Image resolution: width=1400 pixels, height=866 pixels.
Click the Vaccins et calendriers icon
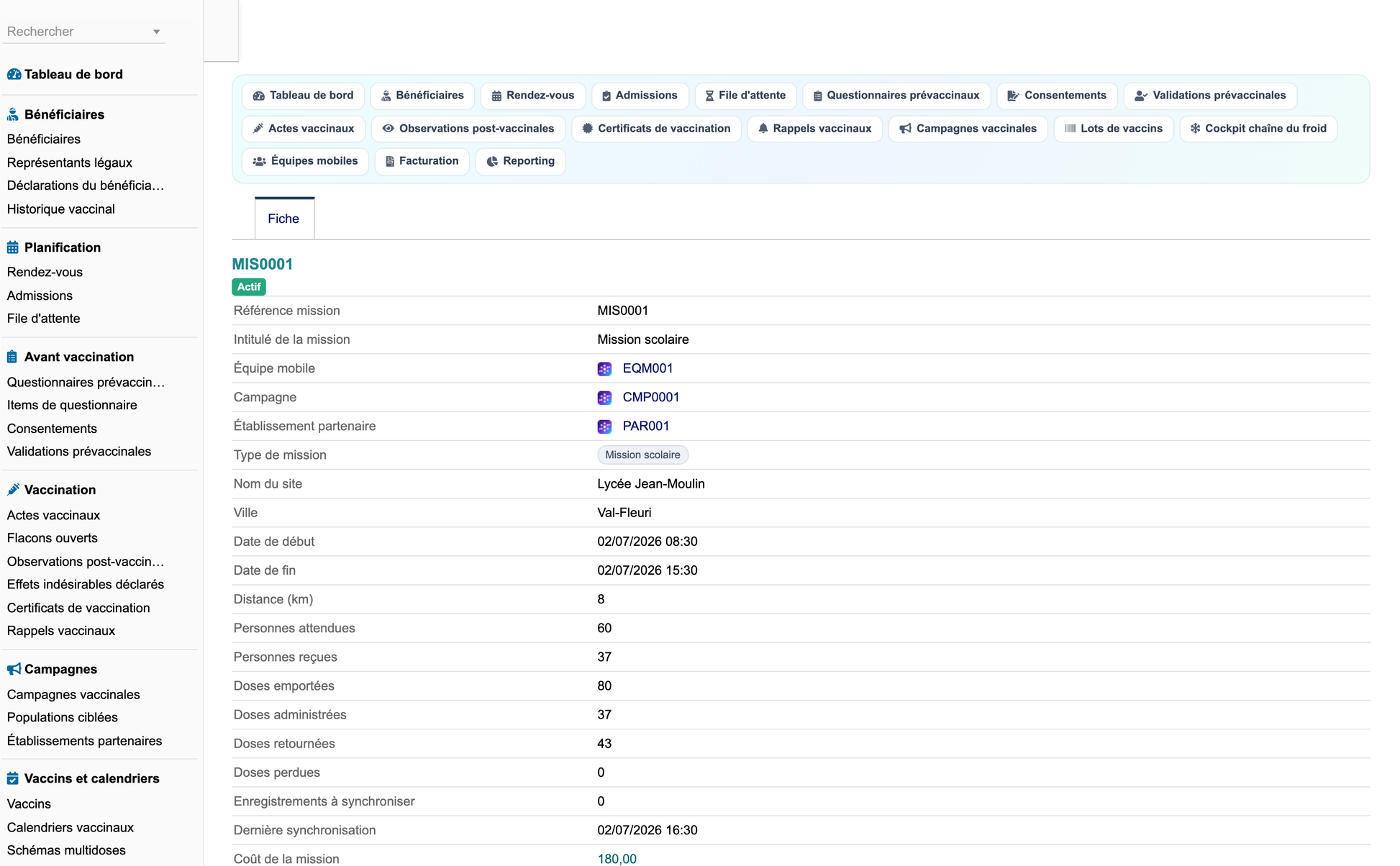pyautogui.click(x=13, y=778)
